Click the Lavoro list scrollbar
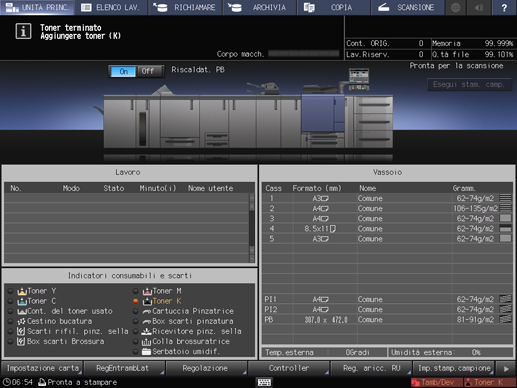 252,228
